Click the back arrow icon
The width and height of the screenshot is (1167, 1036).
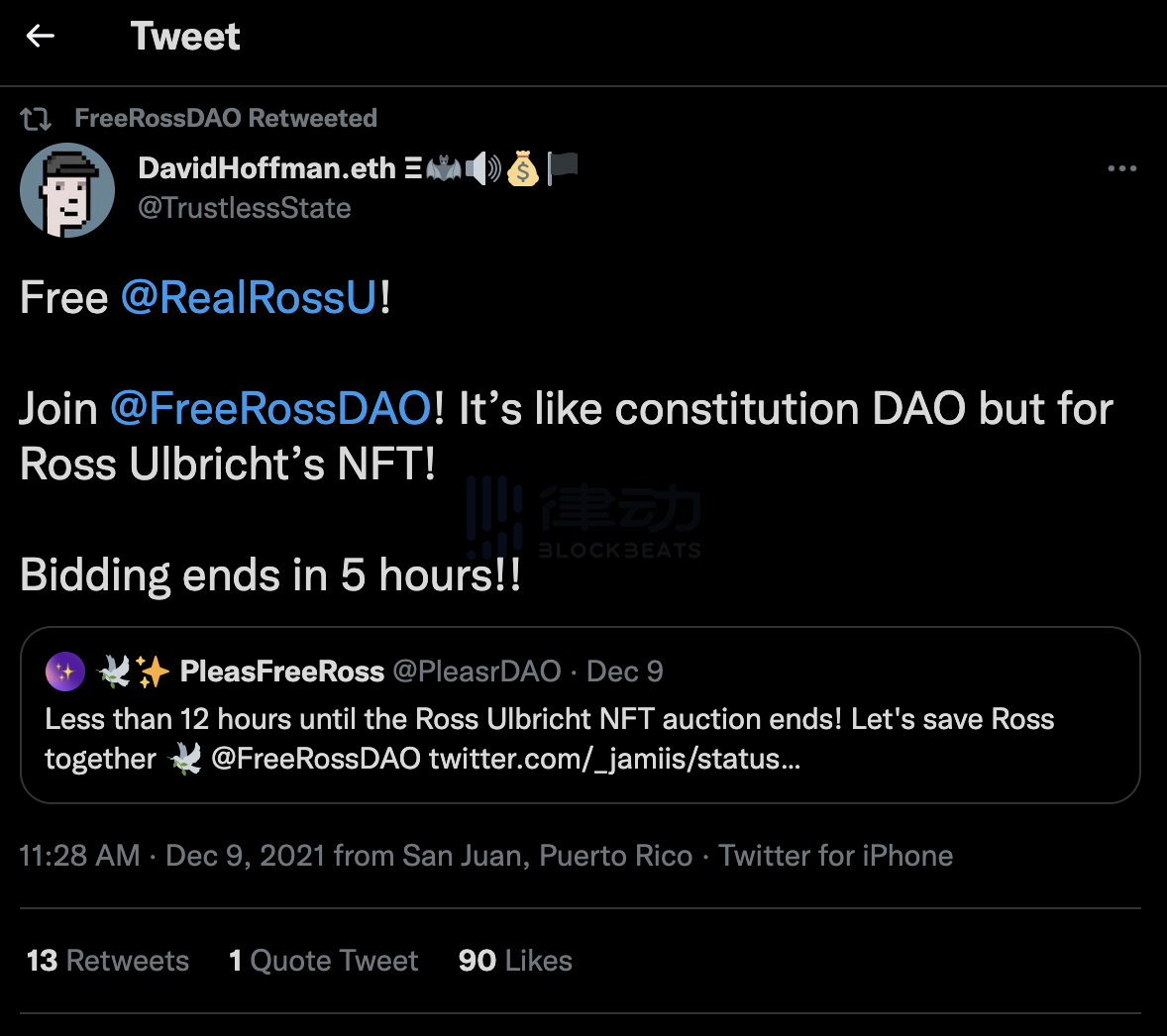pyautogui.click(x=41, y=37)
